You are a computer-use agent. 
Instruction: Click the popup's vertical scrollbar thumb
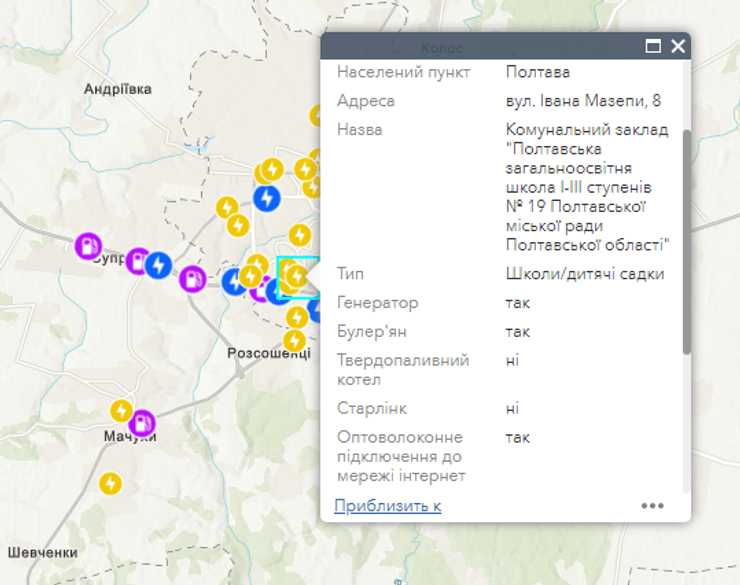pyautogui.click(x=687, y=242)
